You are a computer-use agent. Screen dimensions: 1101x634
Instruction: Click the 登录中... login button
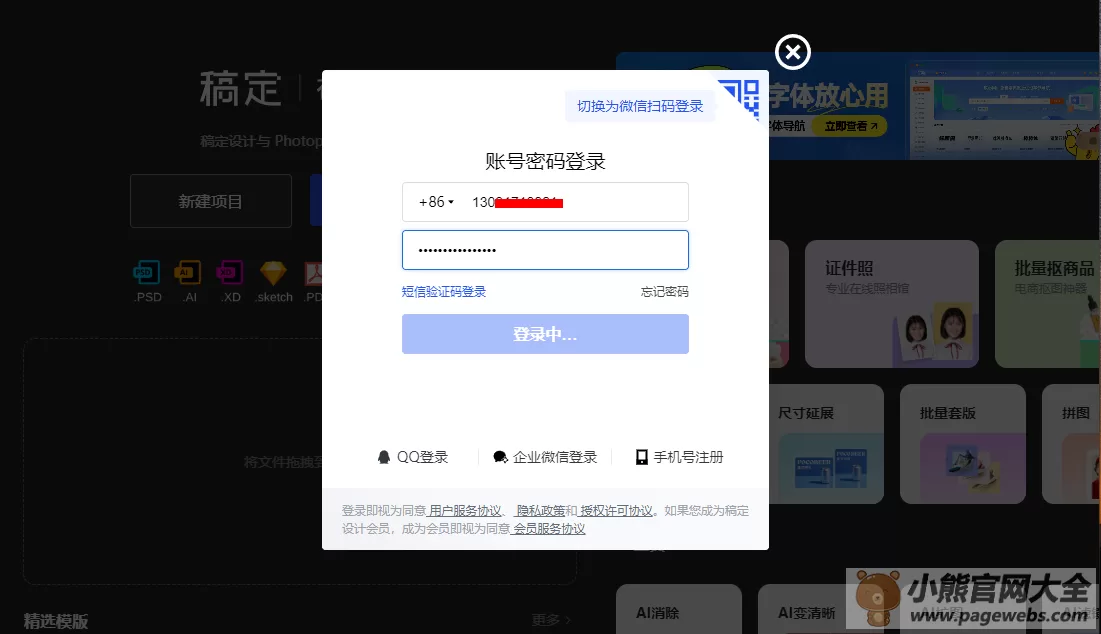pos(545,334)
